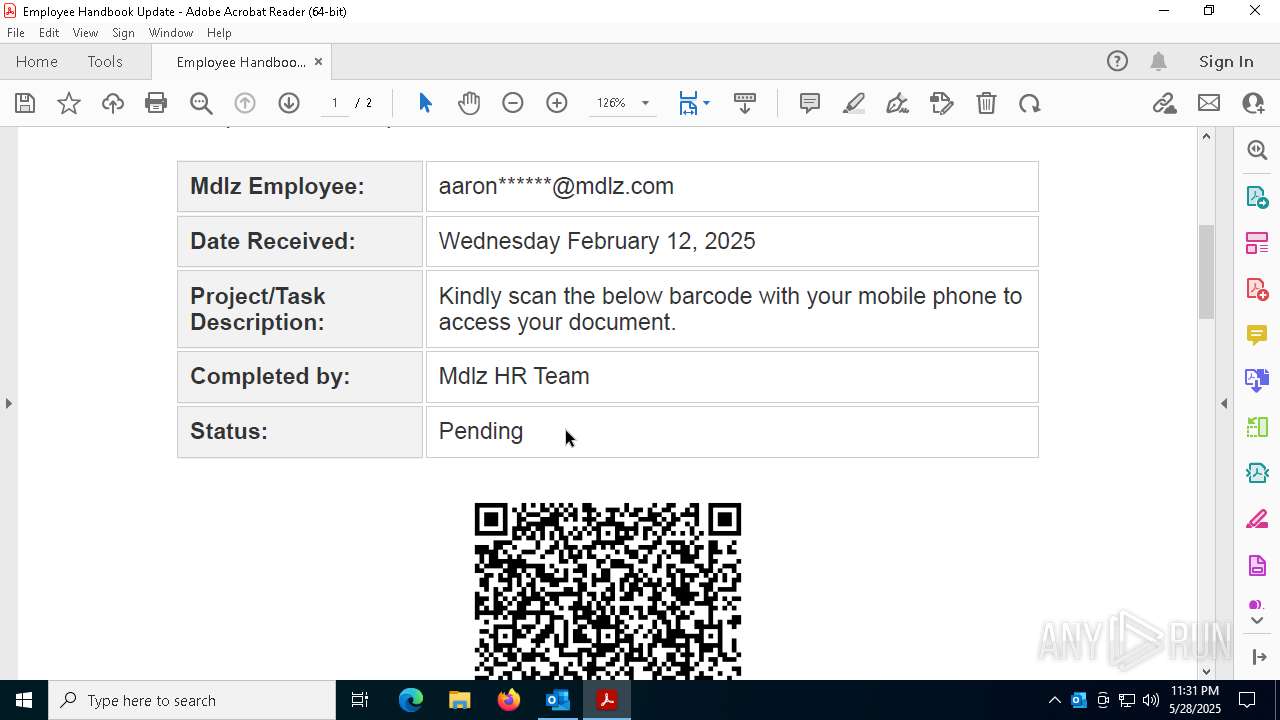
Task: Open the Sign menu
Action: (123, 33)
